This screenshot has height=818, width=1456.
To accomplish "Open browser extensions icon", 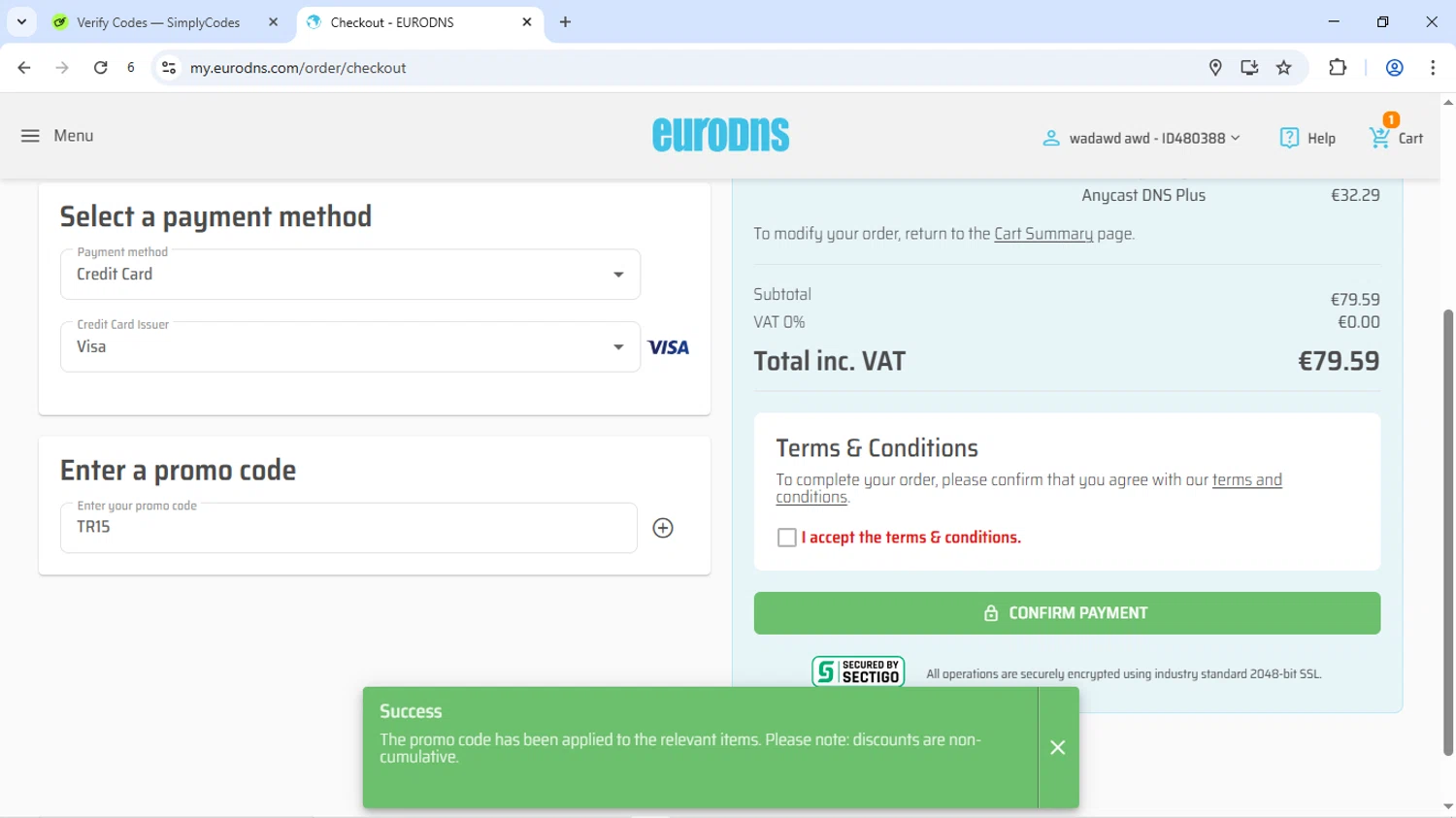I will 1338,68.
